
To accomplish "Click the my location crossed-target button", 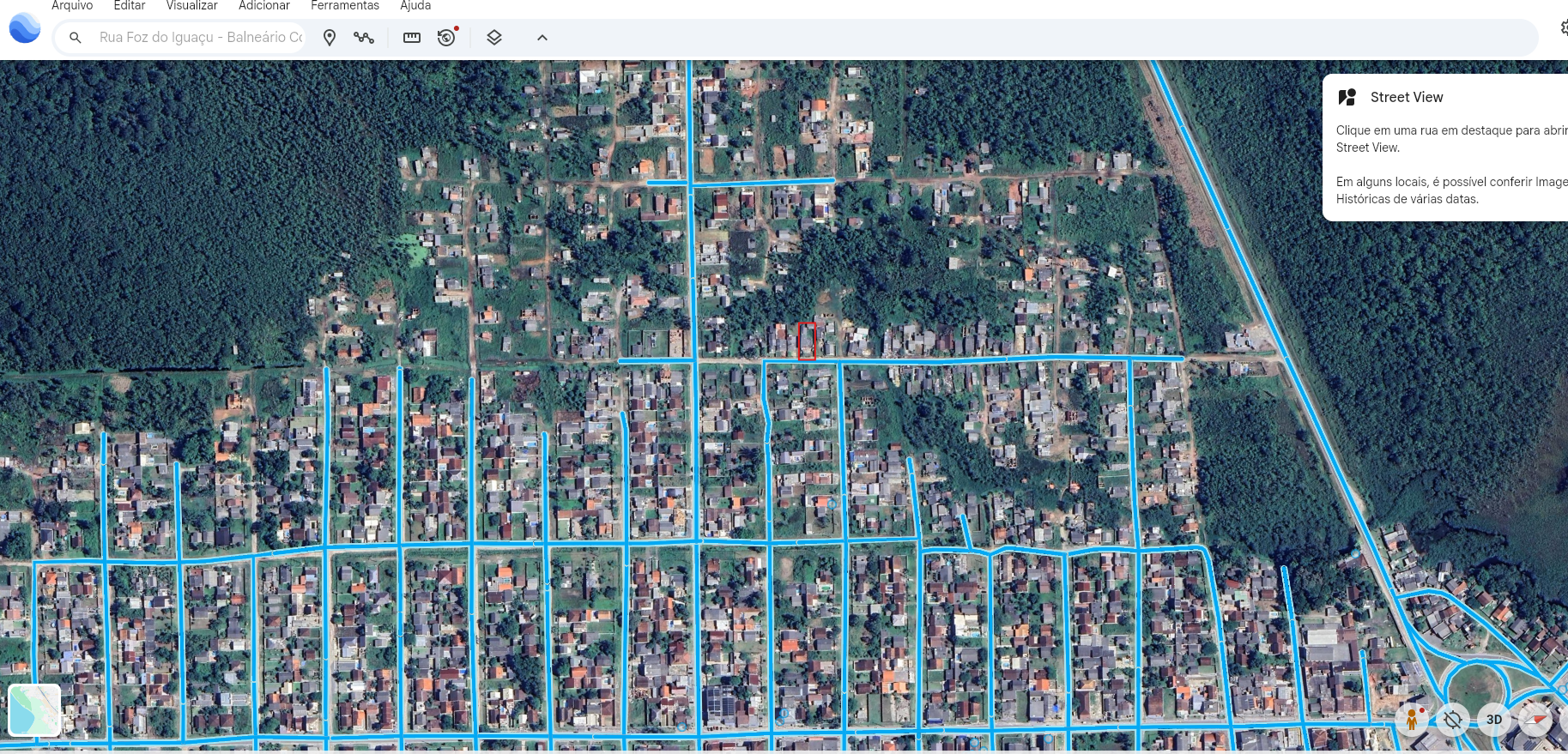I will (1453, 719).
